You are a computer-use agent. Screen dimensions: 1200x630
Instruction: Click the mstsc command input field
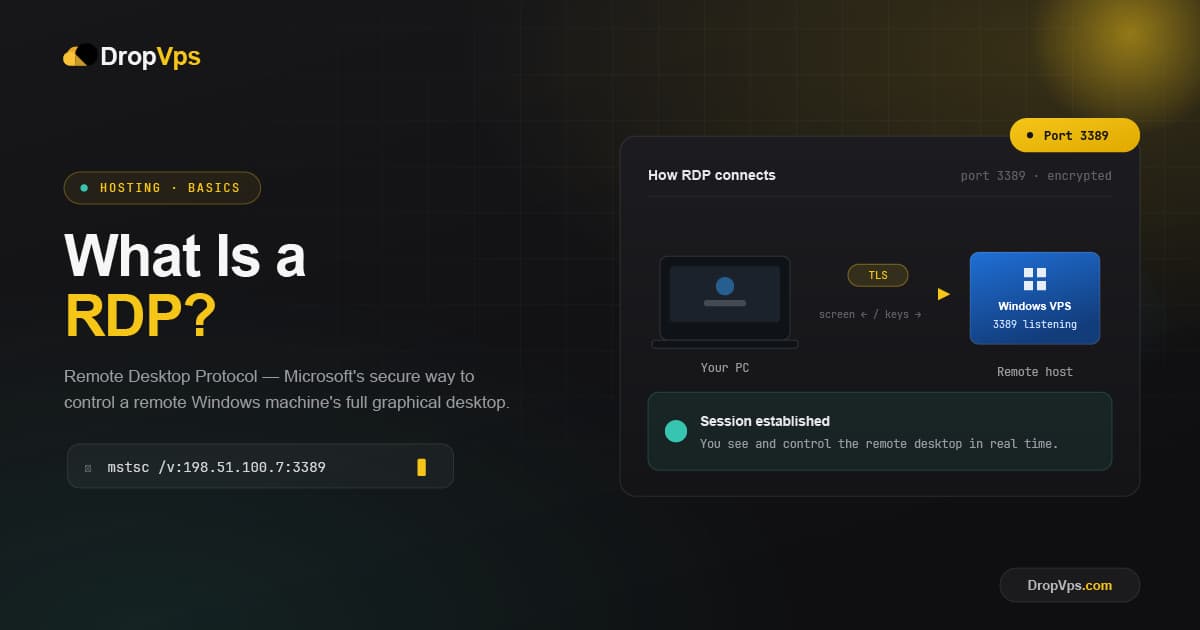(260, 467)
